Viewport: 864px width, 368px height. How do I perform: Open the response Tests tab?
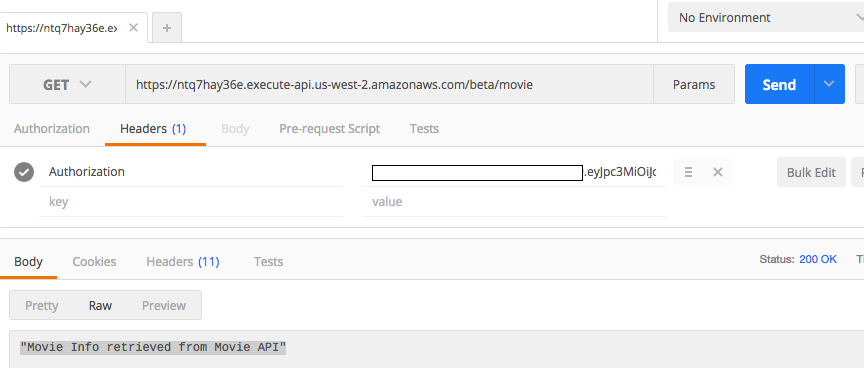[268, 262]
